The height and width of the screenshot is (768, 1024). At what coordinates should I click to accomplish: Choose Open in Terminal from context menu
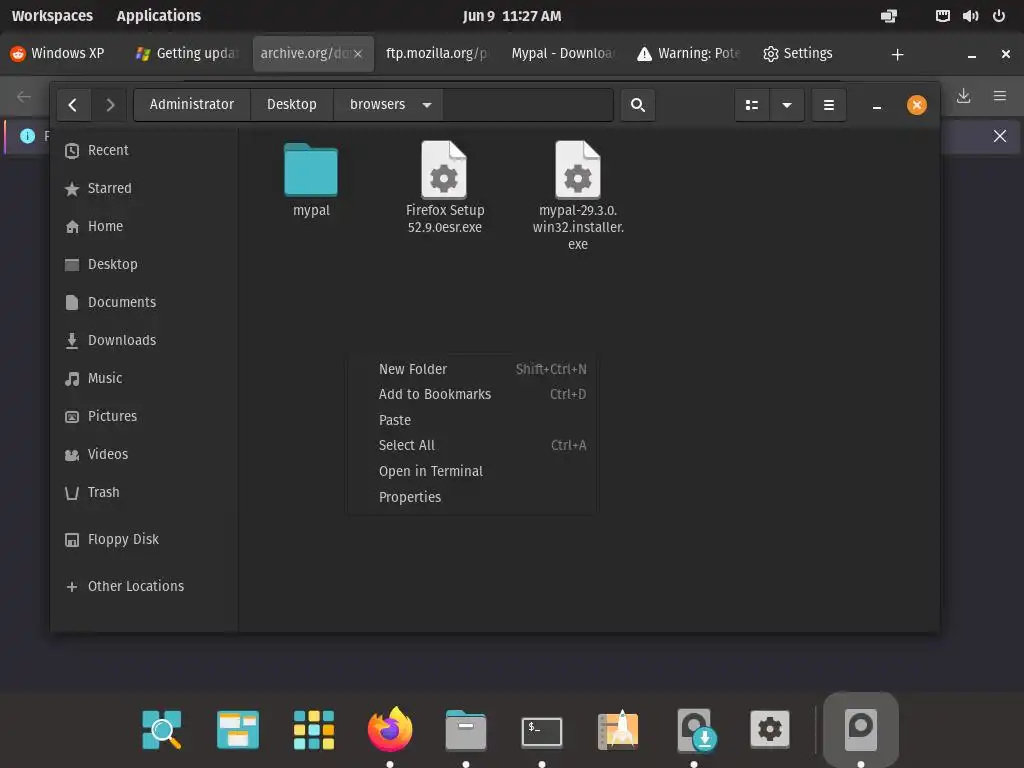tap(472, 471)
